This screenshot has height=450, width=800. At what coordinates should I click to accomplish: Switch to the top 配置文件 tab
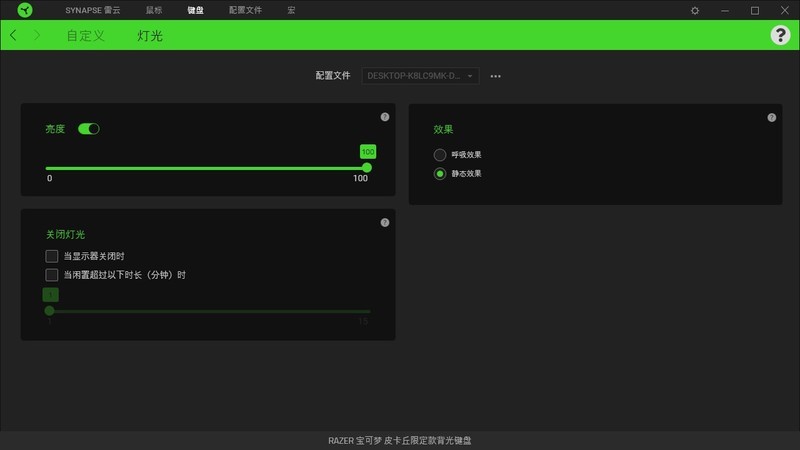pyautogui.click(x=245, y=10)
